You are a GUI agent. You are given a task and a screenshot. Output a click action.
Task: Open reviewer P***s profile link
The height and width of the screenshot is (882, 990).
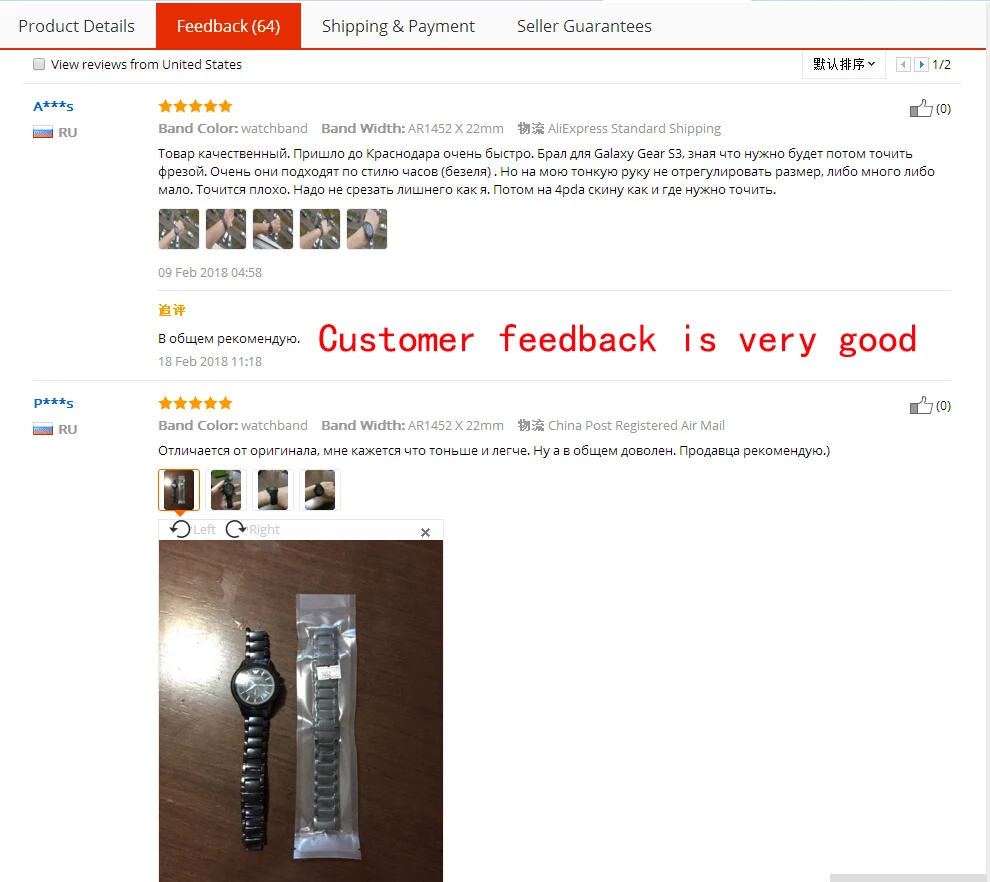[x=53, y=403]
